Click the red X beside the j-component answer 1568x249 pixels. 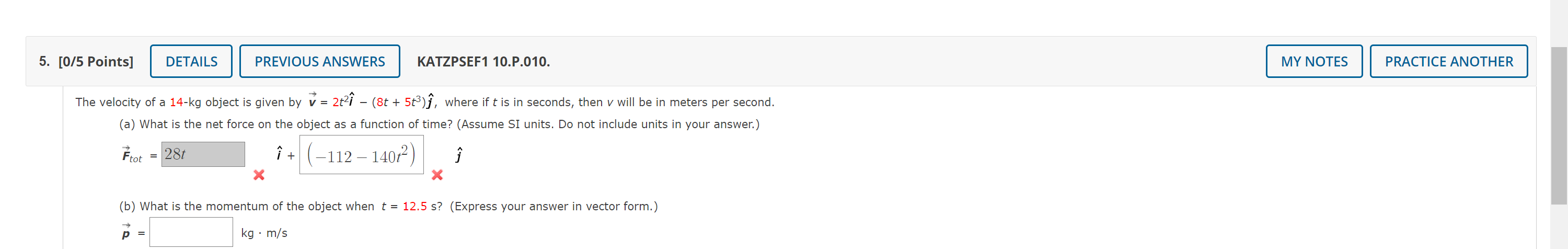(x=437, y=175)
